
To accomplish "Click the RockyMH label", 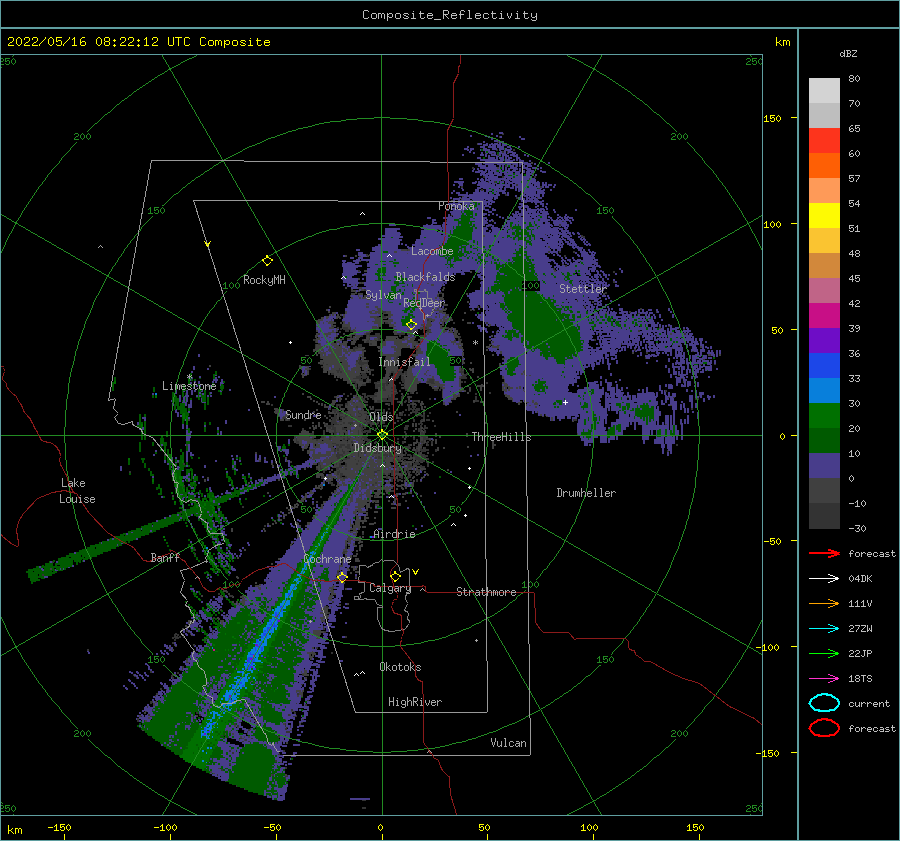I will 264,280.
